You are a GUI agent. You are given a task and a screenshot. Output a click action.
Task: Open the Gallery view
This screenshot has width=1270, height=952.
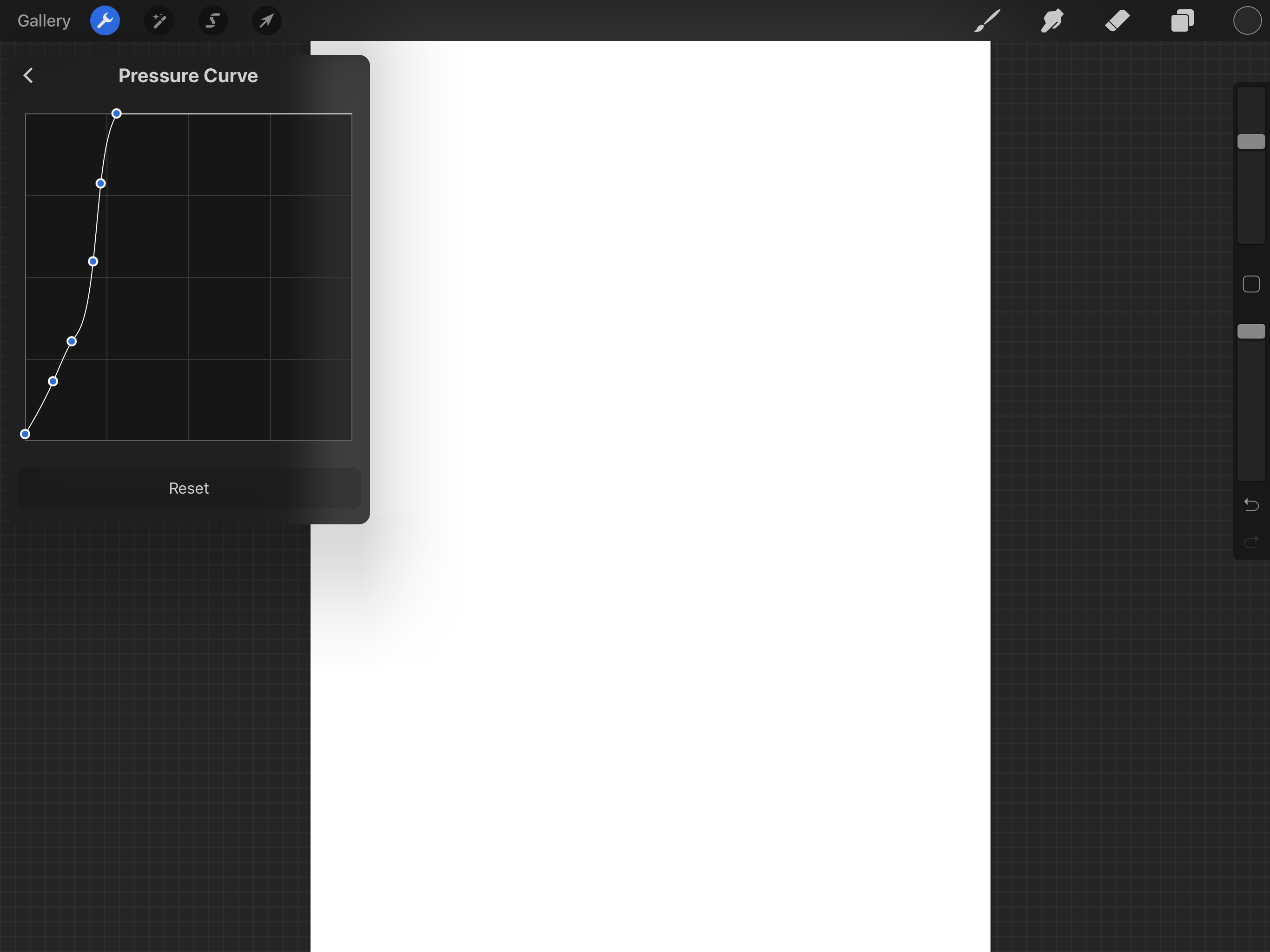point(44,20)
